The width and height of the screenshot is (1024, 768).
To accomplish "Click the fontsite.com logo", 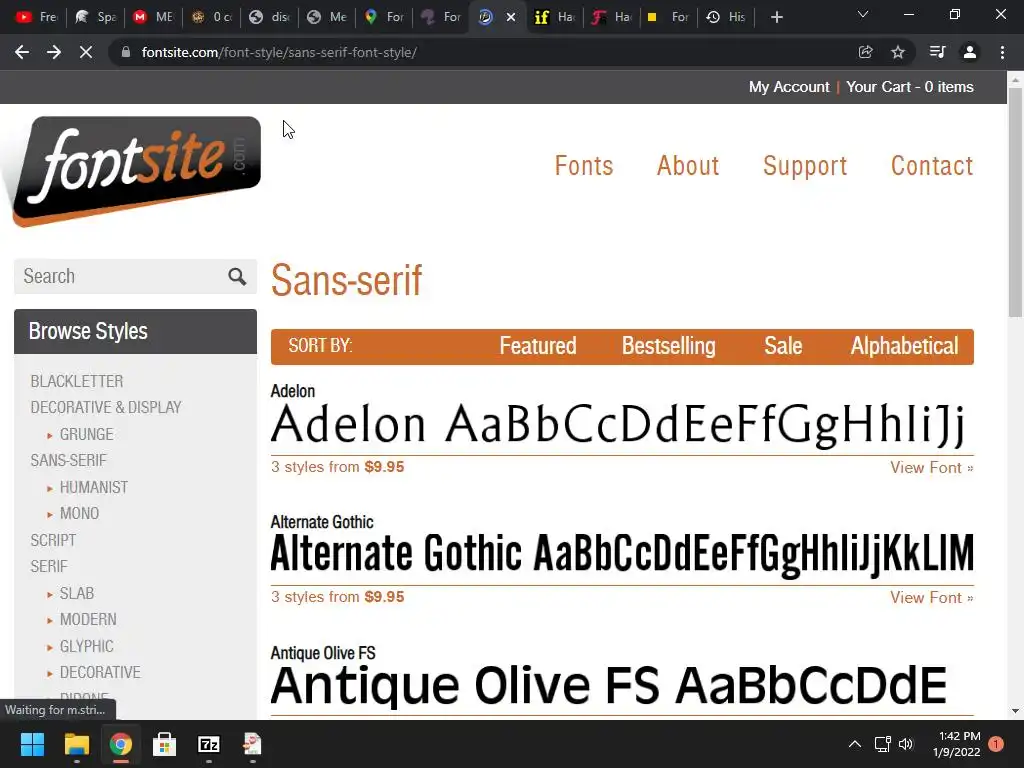I will 136,171.
